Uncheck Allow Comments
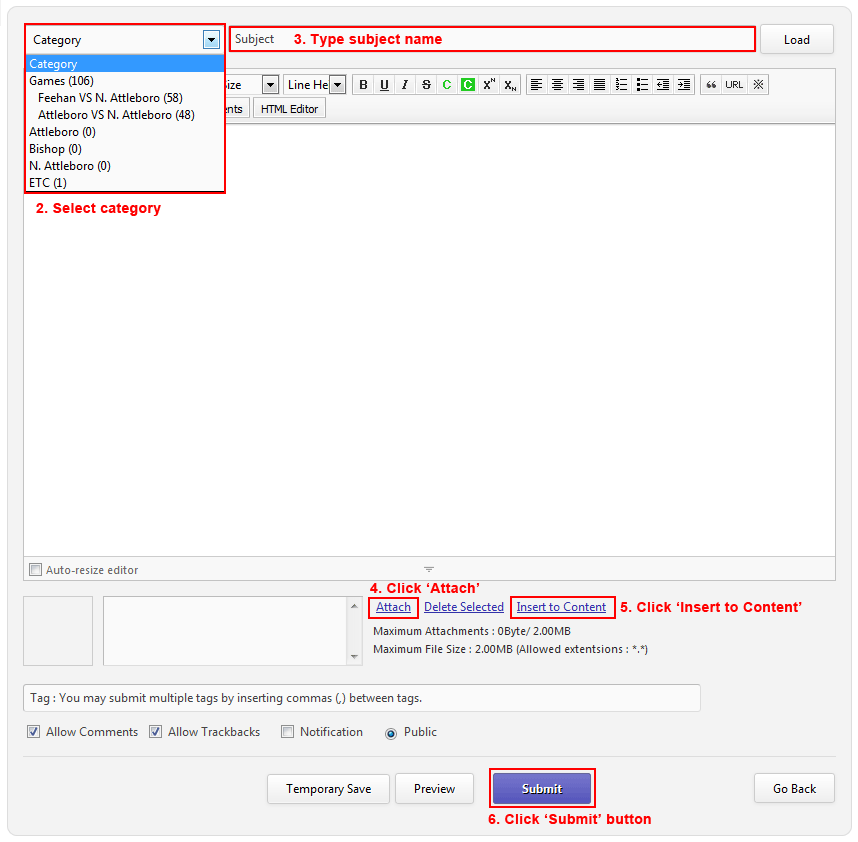 (34, 732)
